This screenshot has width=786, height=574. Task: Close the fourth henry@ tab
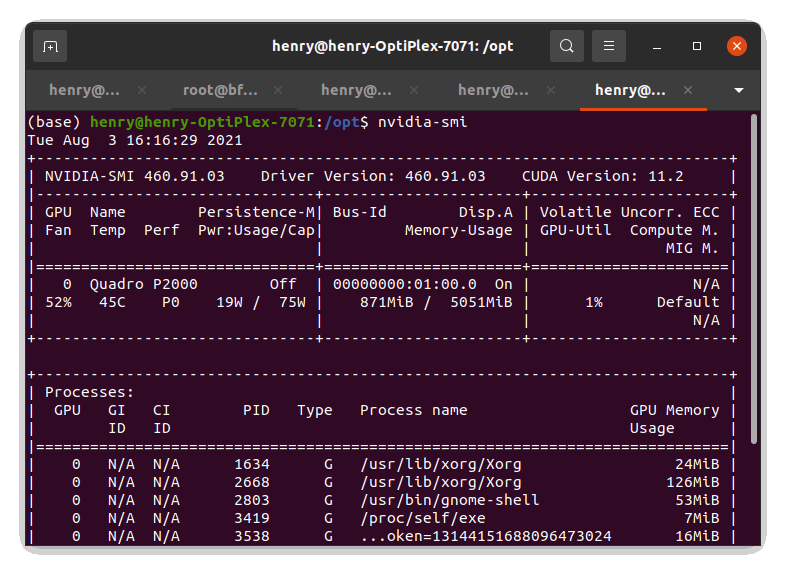[550, 90]
